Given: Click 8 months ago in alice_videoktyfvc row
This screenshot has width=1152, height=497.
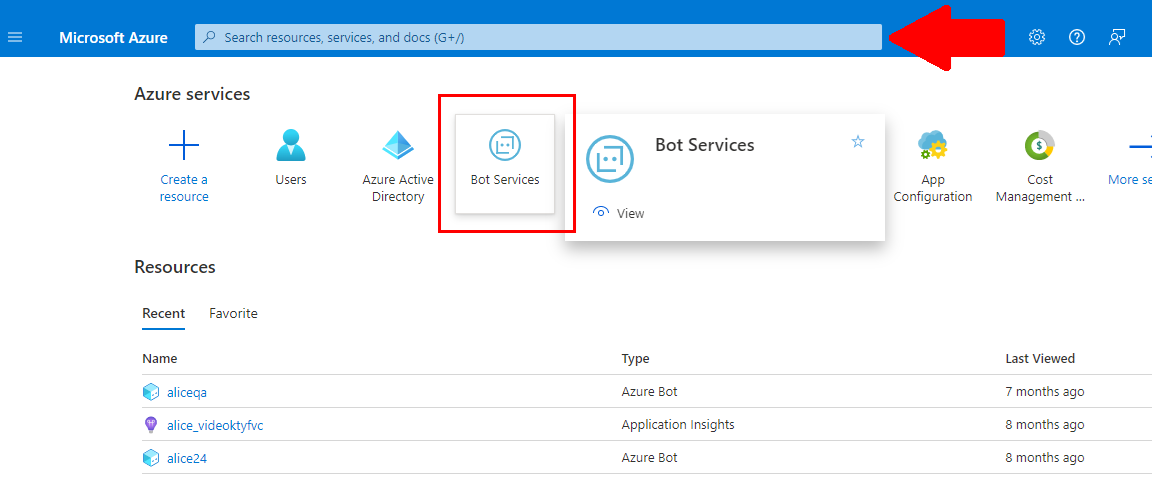Looking at the screenshot, I should coord(1045,425).
